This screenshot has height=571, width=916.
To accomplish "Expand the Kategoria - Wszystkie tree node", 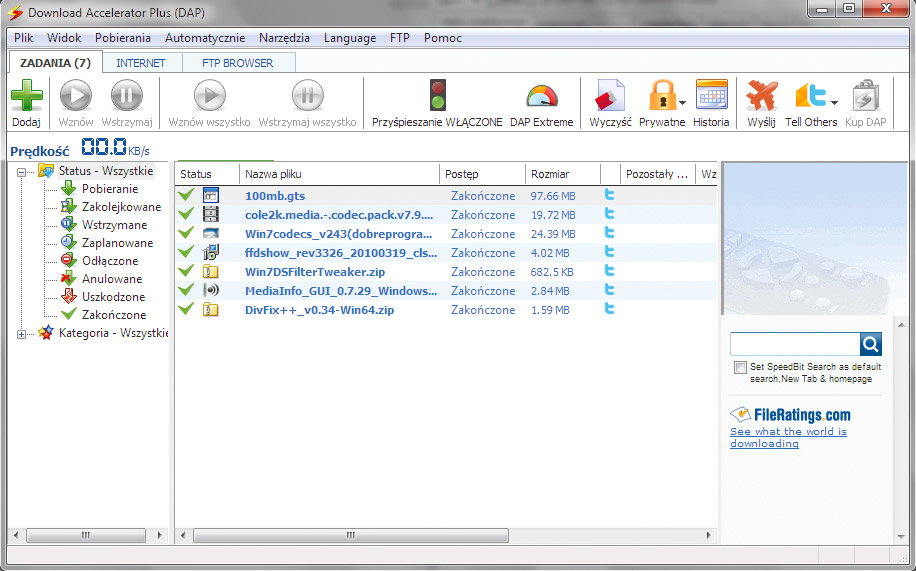I will [22, 333].
